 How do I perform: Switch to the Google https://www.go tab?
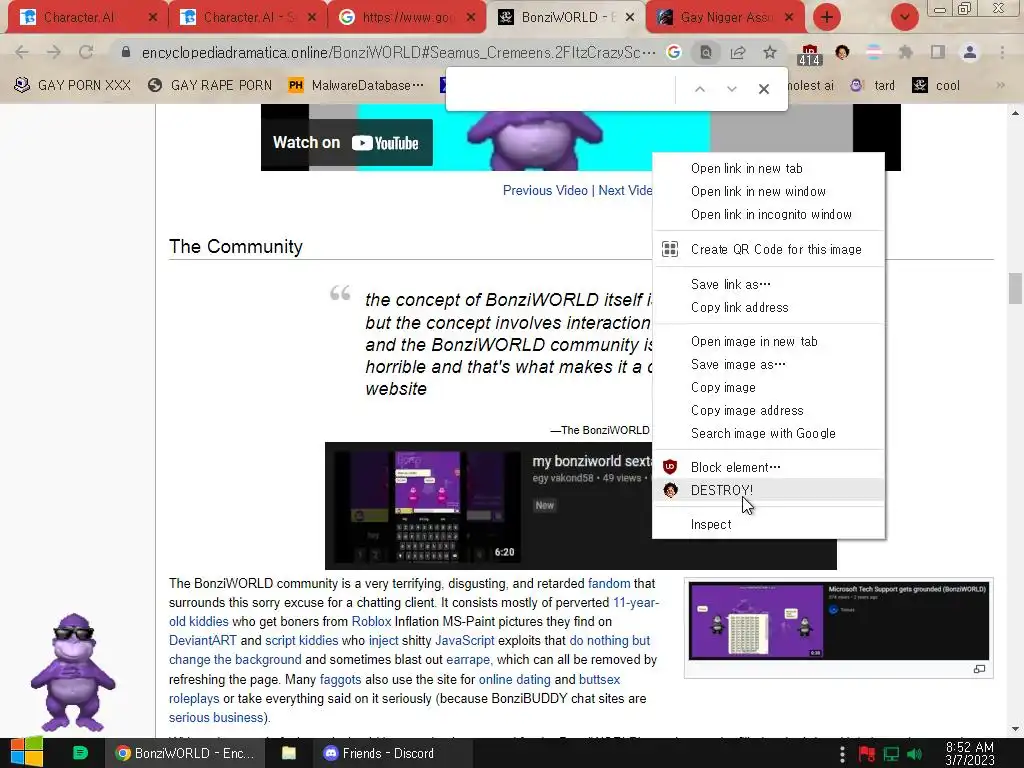click(x=408, y=17)
